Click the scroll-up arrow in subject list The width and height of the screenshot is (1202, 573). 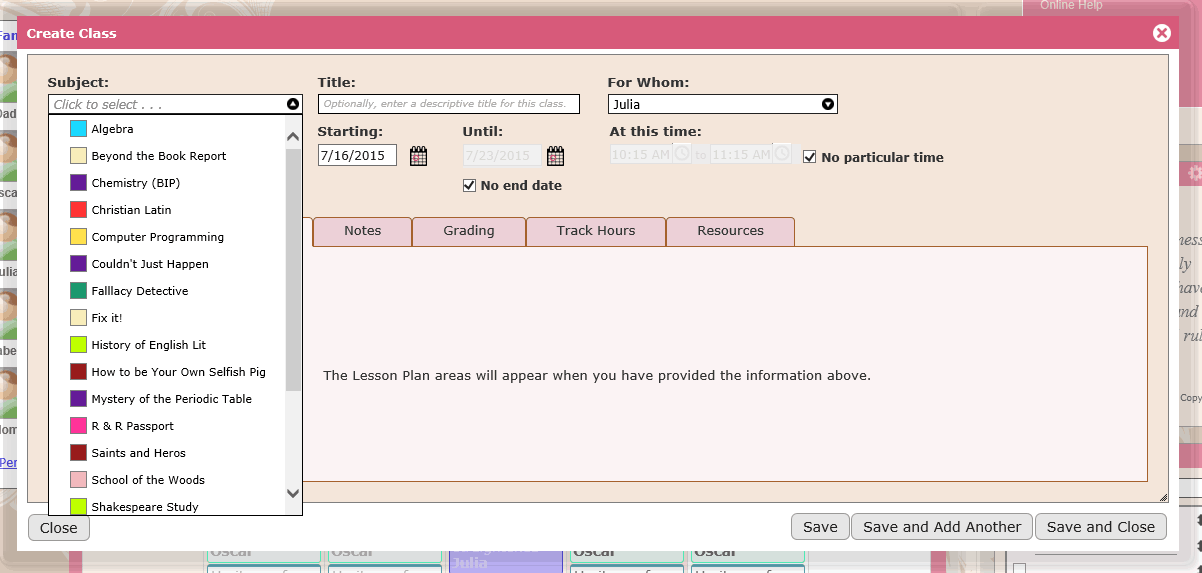click(x=293, y=137)
